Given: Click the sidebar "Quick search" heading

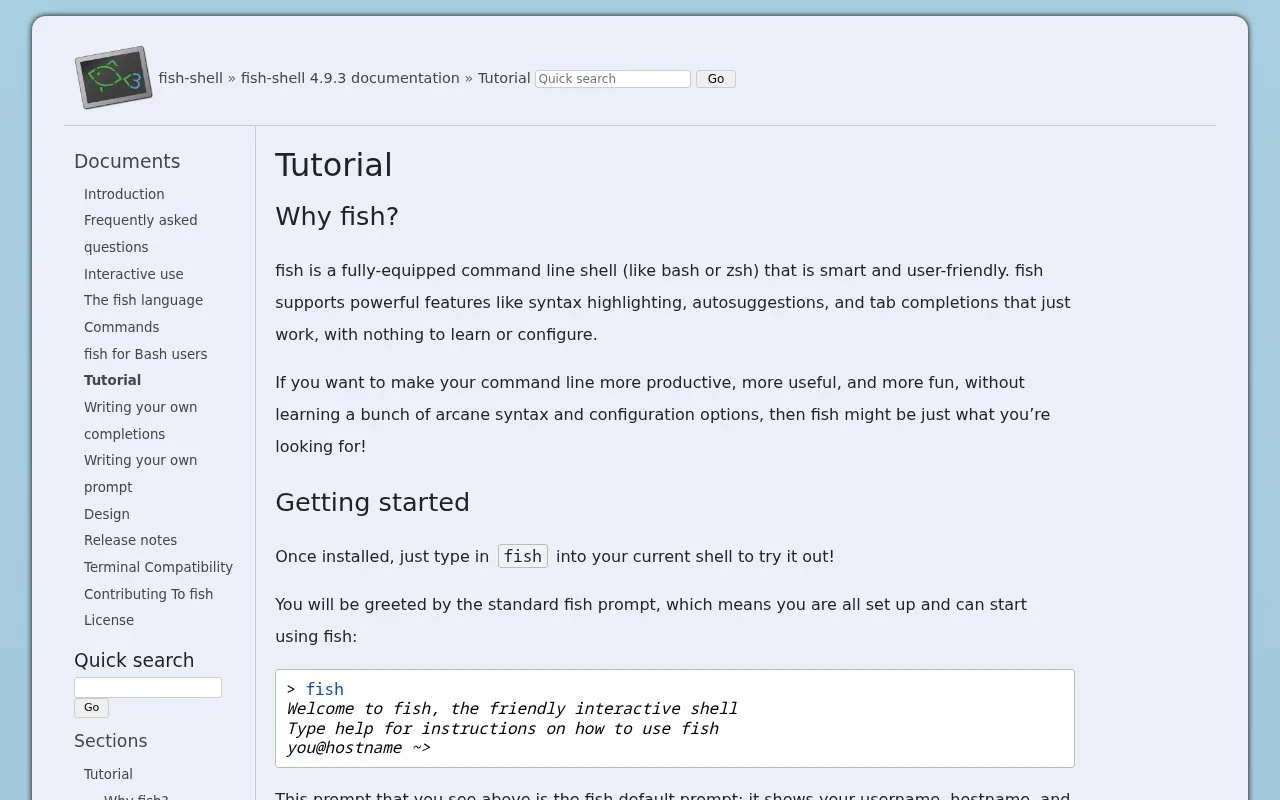Looking at the screenshot, I should pyautogui.click(x=134, y=660).
